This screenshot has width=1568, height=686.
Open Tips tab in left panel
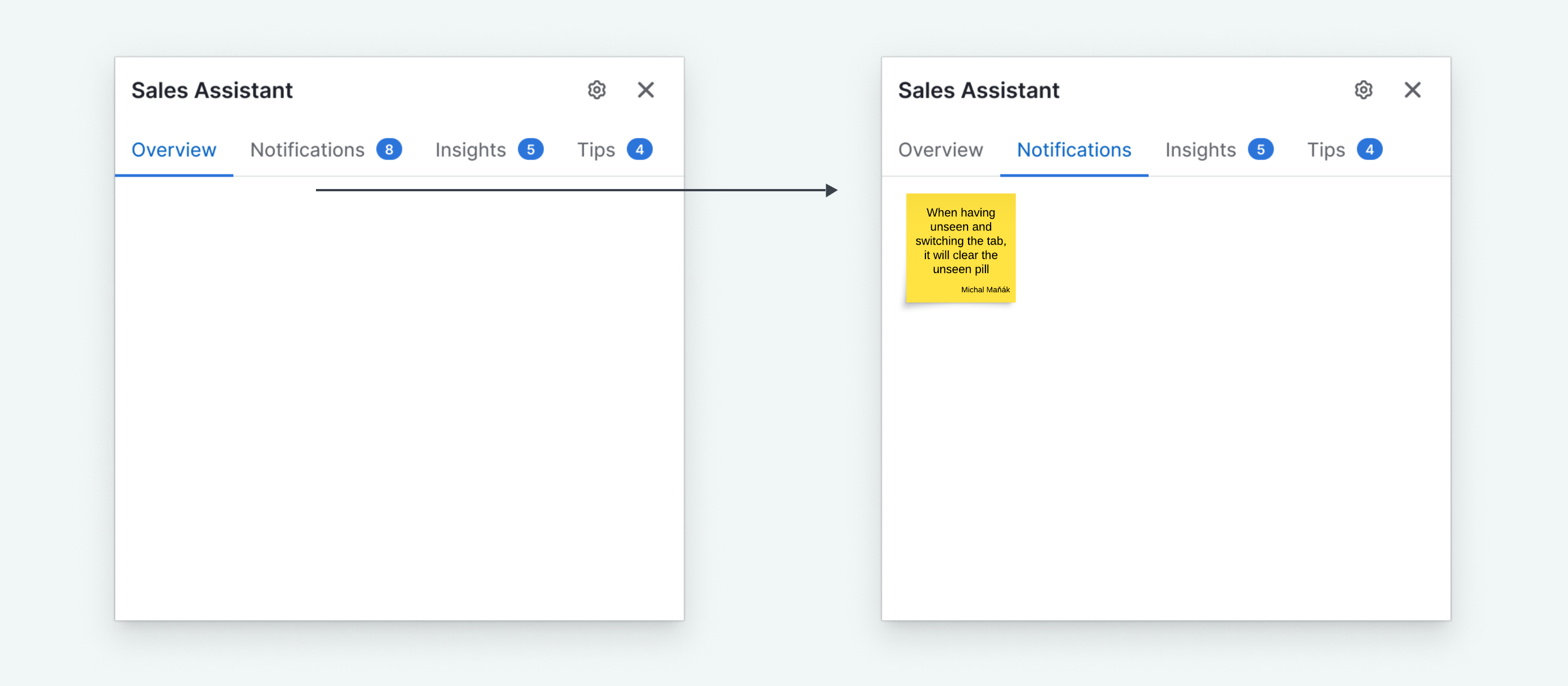tap(615, 150)
